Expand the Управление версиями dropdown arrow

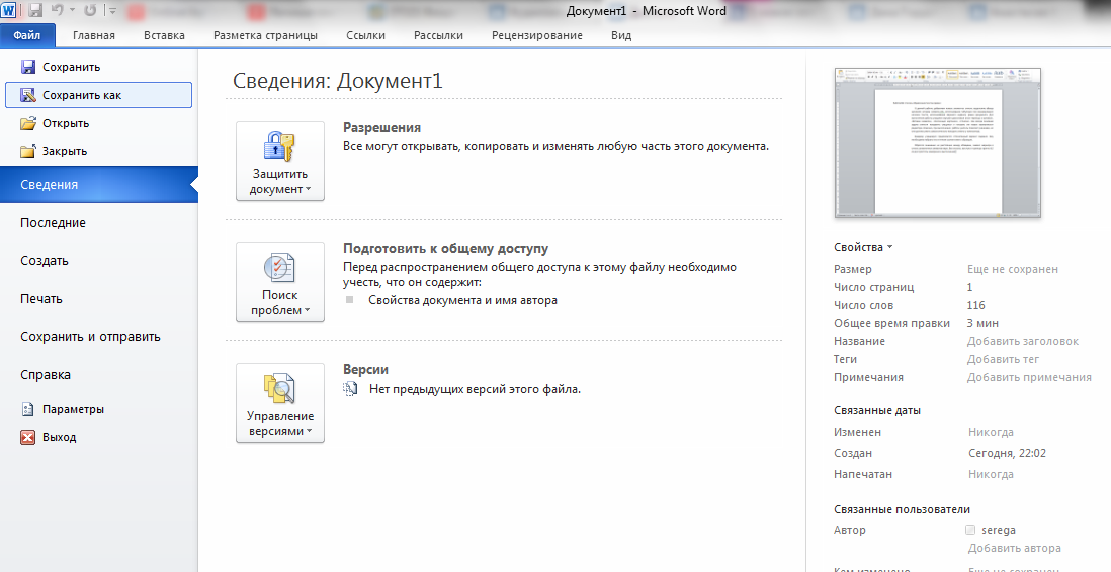click(x=310, y=432)
